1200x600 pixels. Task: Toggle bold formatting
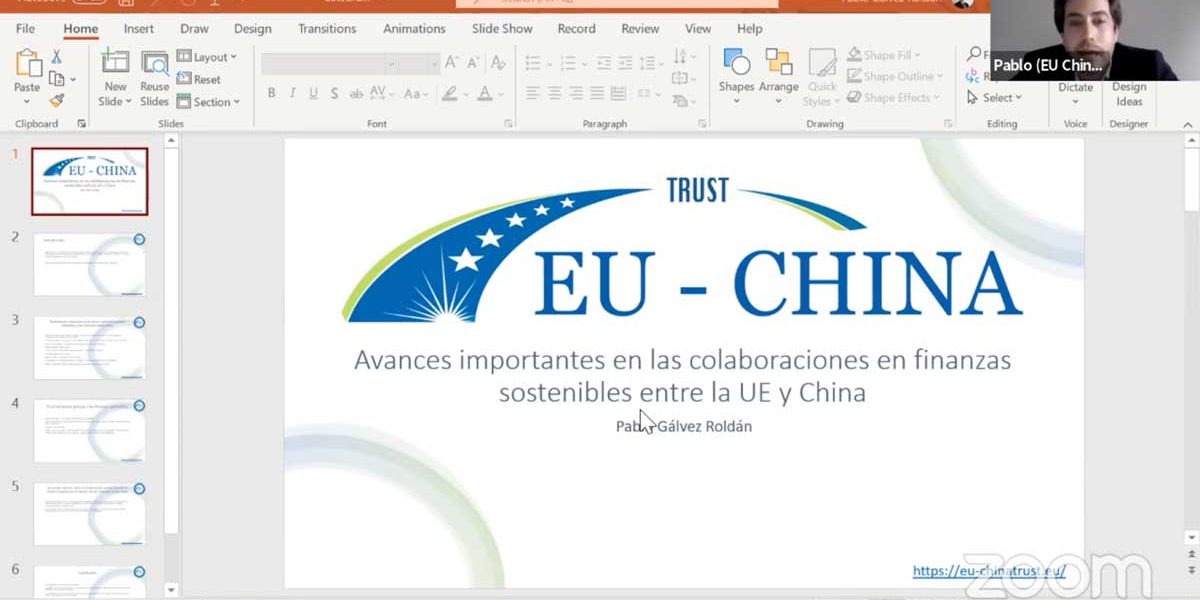tap(271, 93)
